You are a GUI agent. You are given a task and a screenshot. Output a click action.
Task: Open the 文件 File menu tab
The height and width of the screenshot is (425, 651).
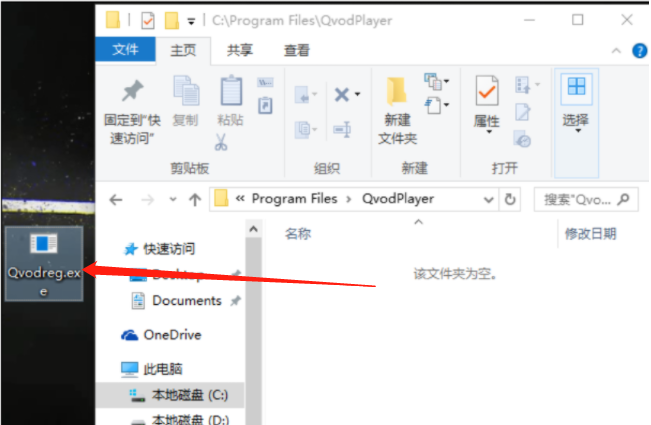coord(125,49)
